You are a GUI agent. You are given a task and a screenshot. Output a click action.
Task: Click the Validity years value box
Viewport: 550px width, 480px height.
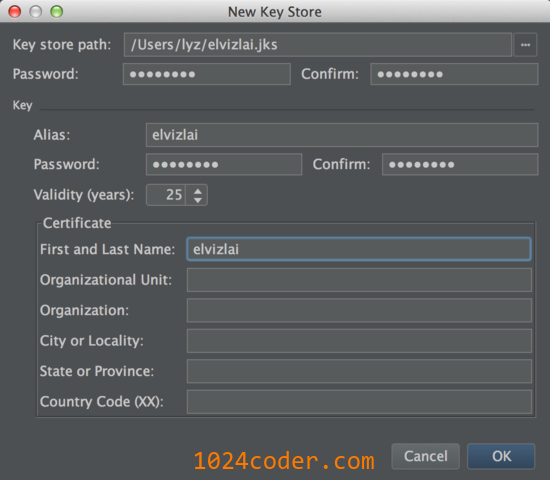coord(166,195)
